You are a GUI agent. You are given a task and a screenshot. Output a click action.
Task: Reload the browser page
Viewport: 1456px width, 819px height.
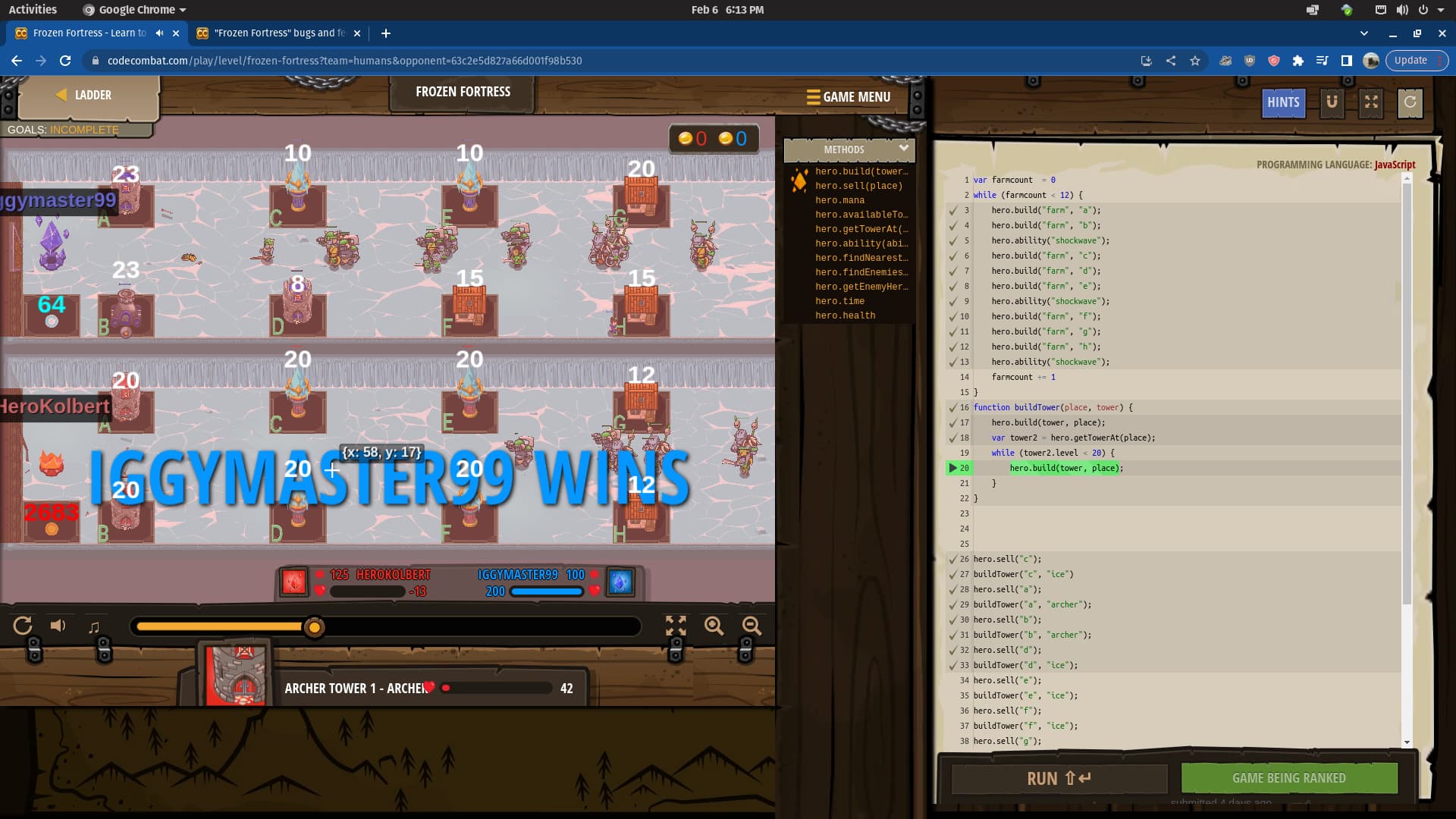pos(65,61)
